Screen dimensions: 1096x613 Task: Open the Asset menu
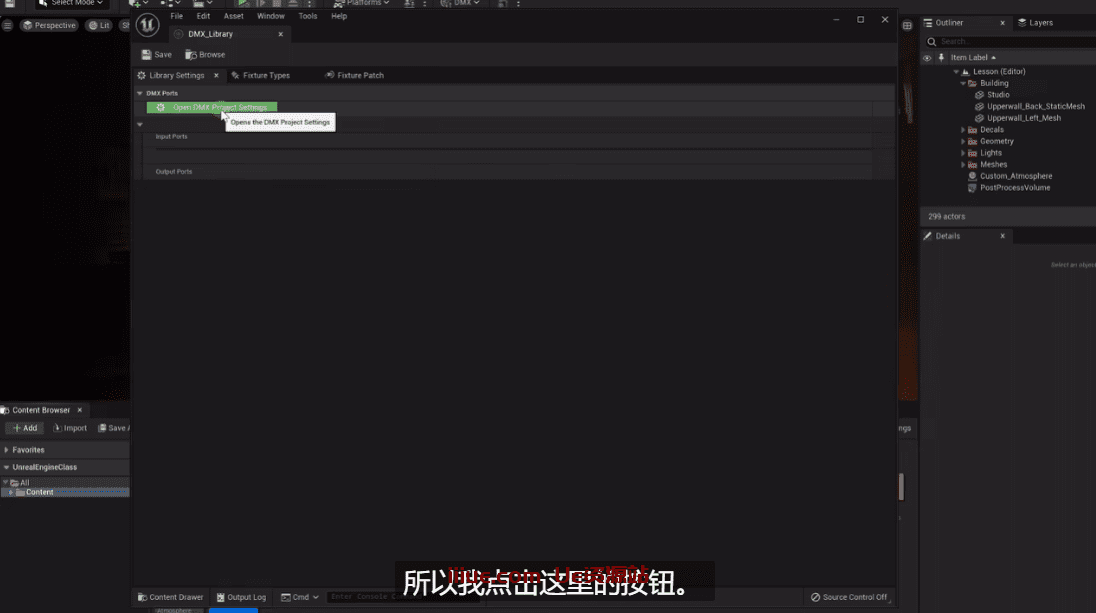[x=233, y=16]
